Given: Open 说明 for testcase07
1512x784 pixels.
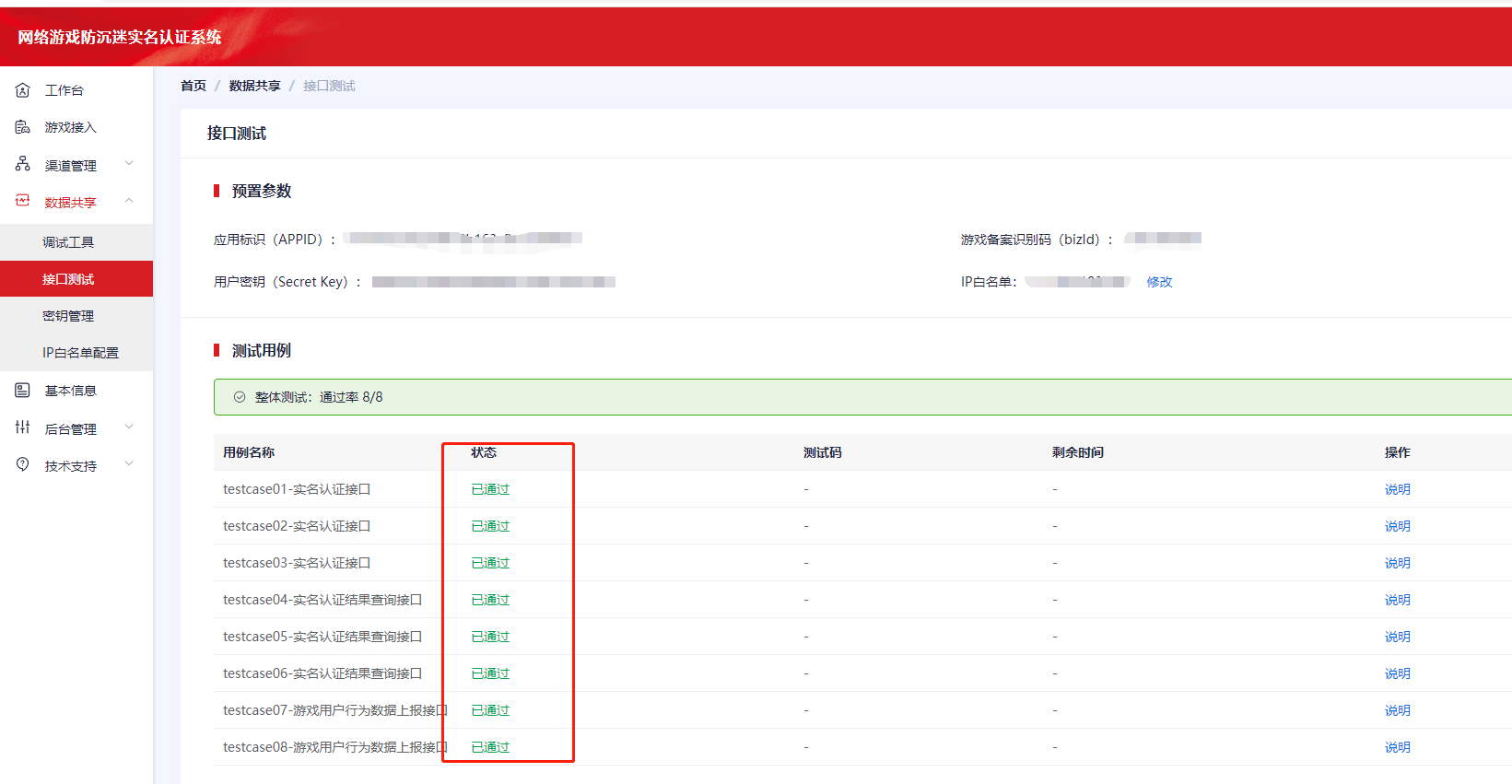Looking at the screenshot, I should (1397, 710).
